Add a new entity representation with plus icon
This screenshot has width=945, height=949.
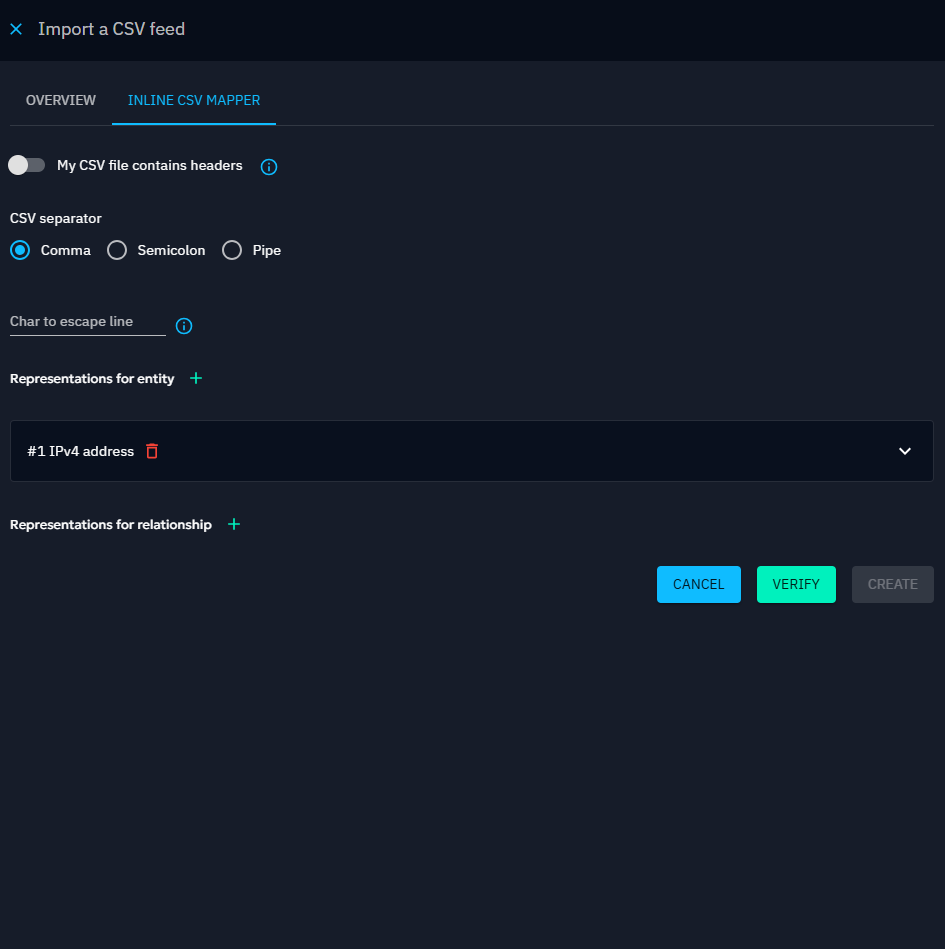(196, 378)
